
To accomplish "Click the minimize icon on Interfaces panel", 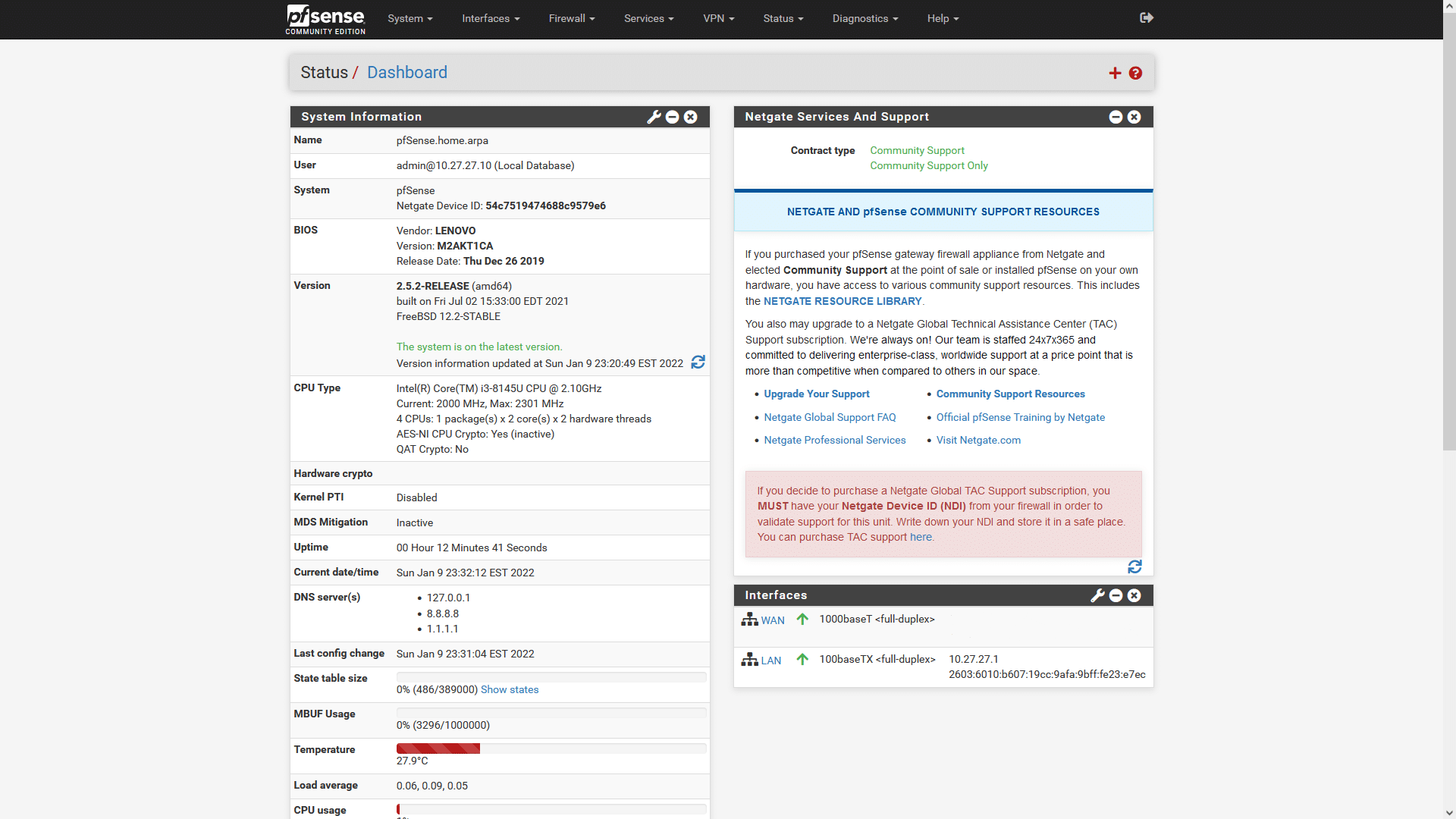I will click(1116, 594).
